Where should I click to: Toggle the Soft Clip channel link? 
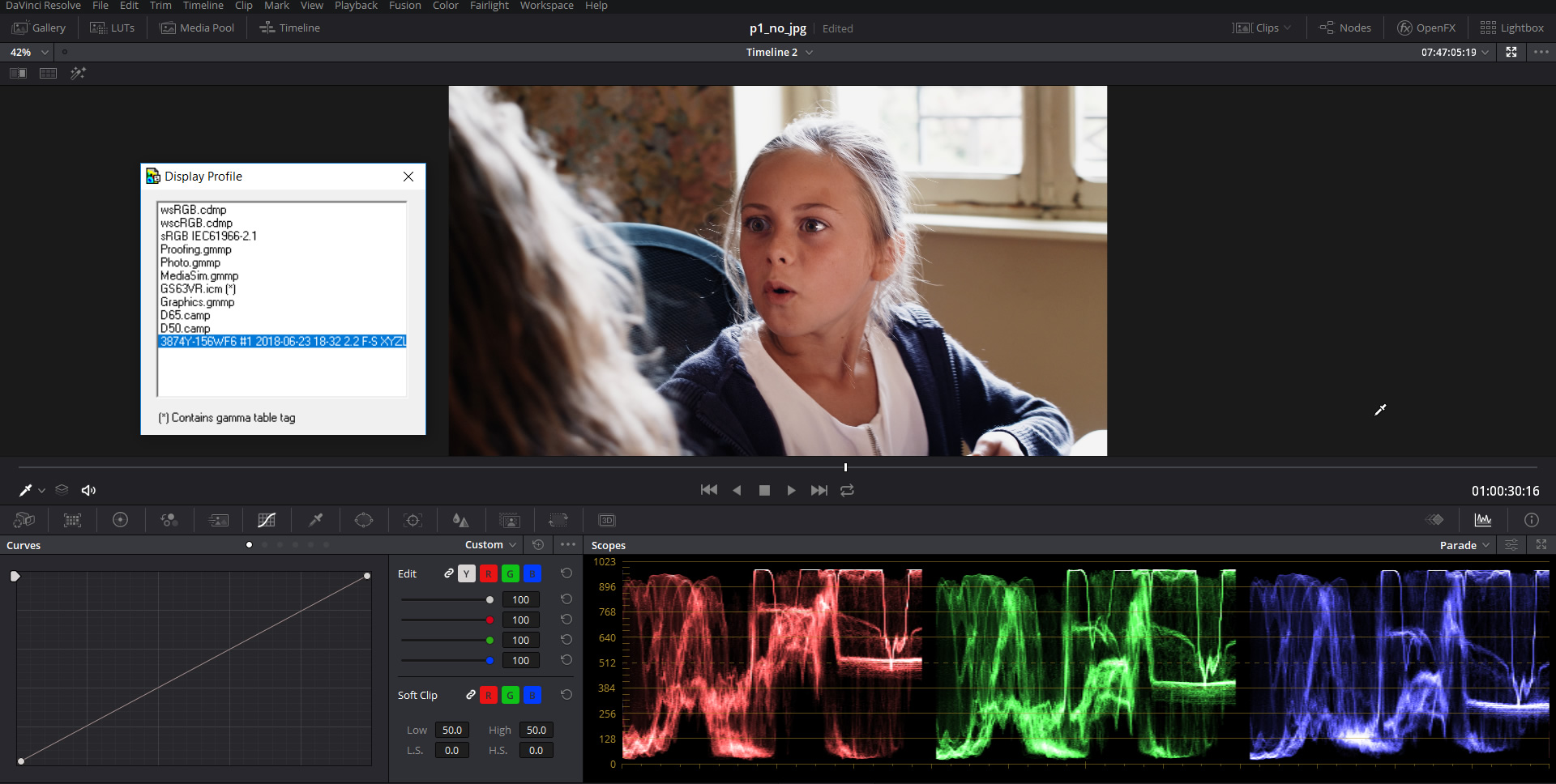(470, 695)
